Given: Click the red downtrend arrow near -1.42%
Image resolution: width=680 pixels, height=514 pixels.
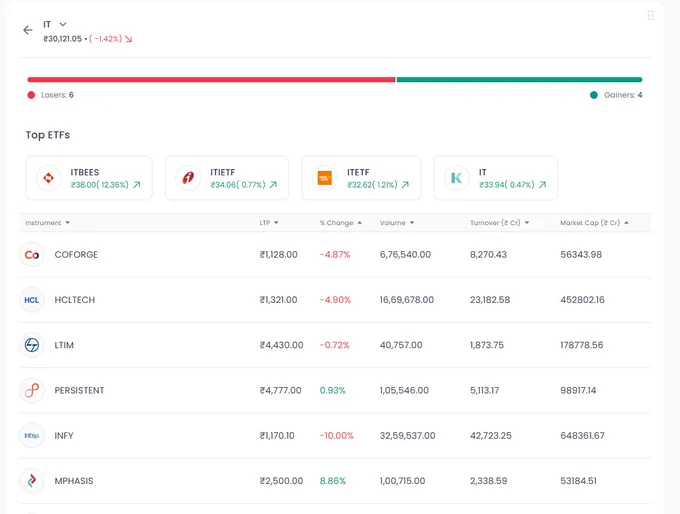Looking at the screenshot, I should (128, 39).
